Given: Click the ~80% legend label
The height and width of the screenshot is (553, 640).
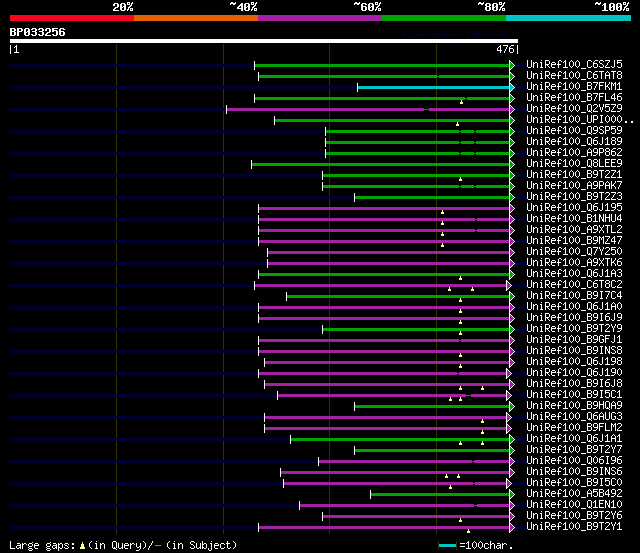Looking at the screenshot, I should [491, 7].
